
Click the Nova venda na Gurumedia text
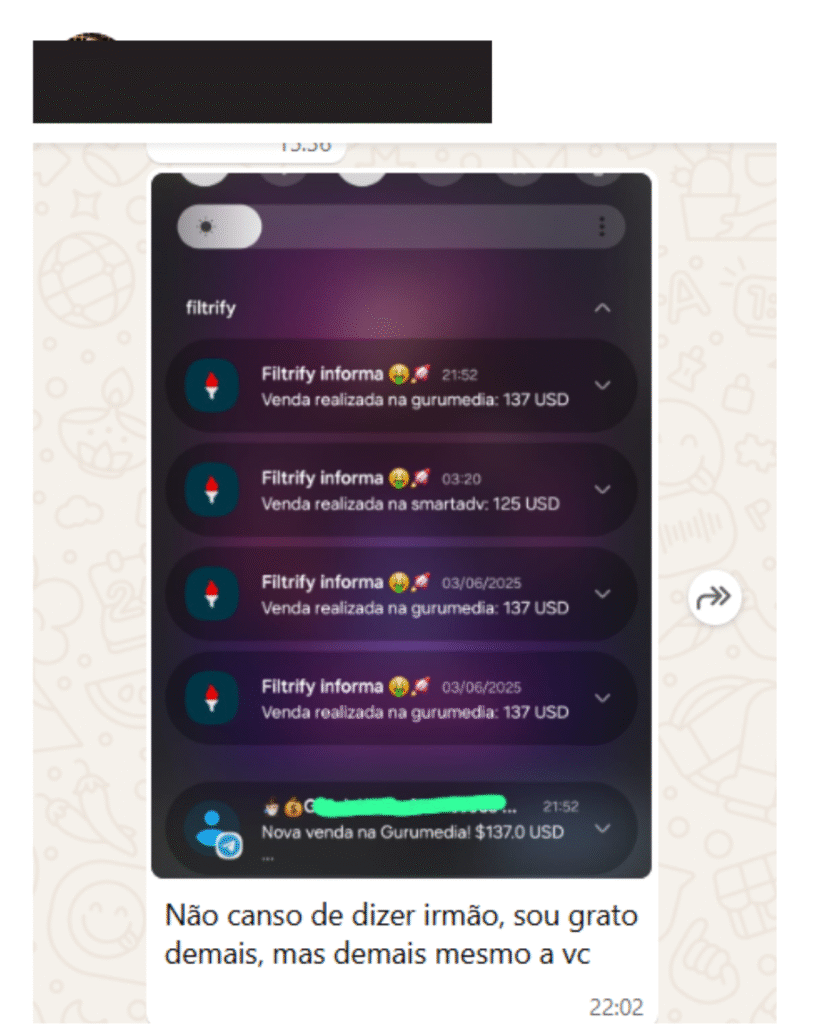coord(412,832)
